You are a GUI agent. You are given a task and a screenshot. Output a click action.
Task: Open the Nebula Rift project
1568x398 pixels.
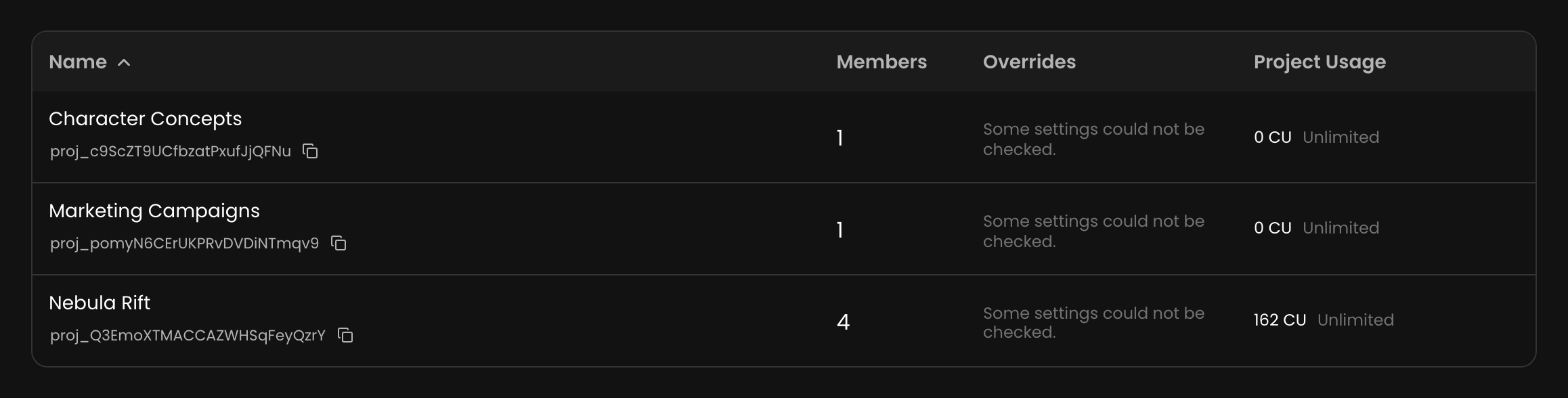tap(100, 303)
